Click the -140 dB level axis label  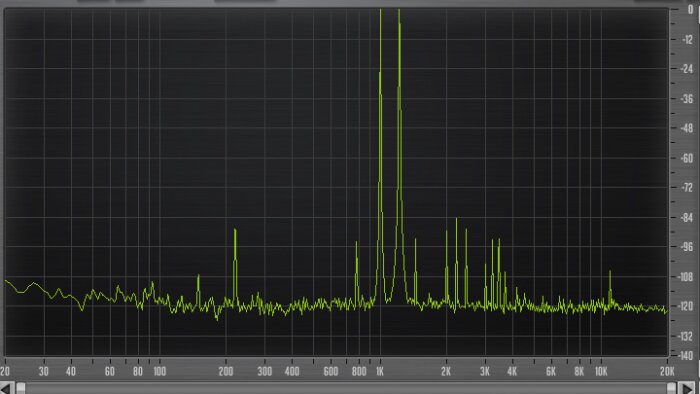(x=686, y=356)
